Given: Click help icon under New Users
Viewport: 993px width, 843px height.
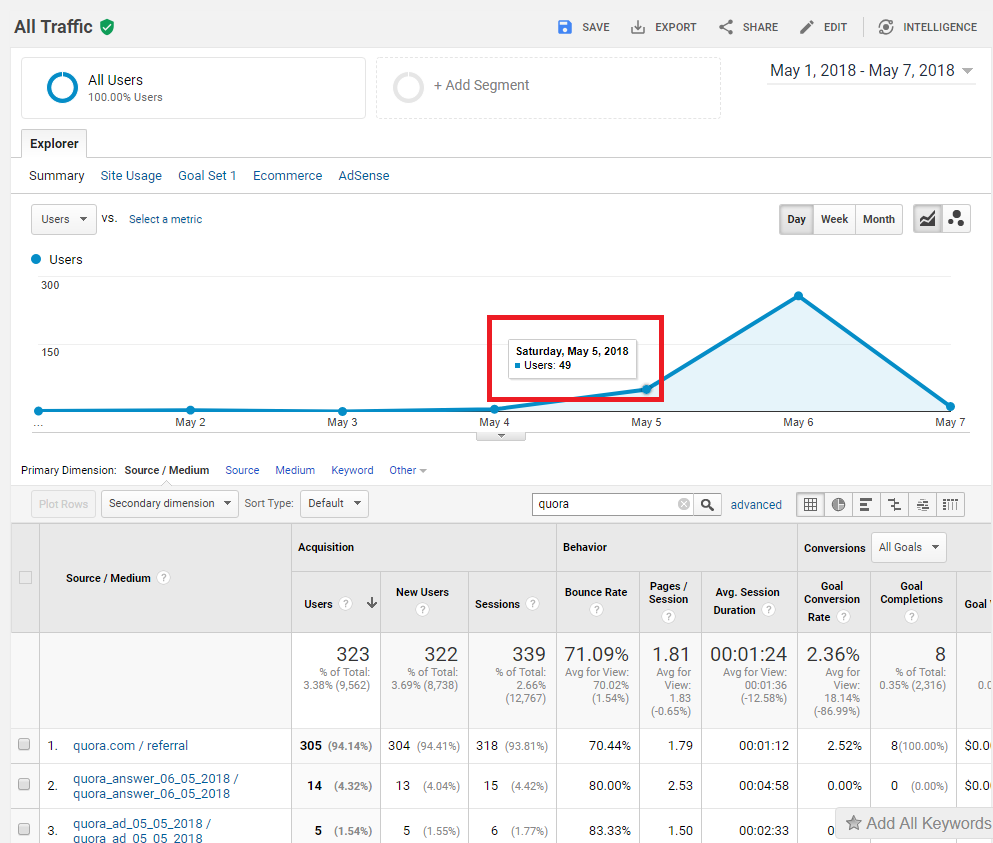Looking at the screenshot, I should click(x=422, y=609).
